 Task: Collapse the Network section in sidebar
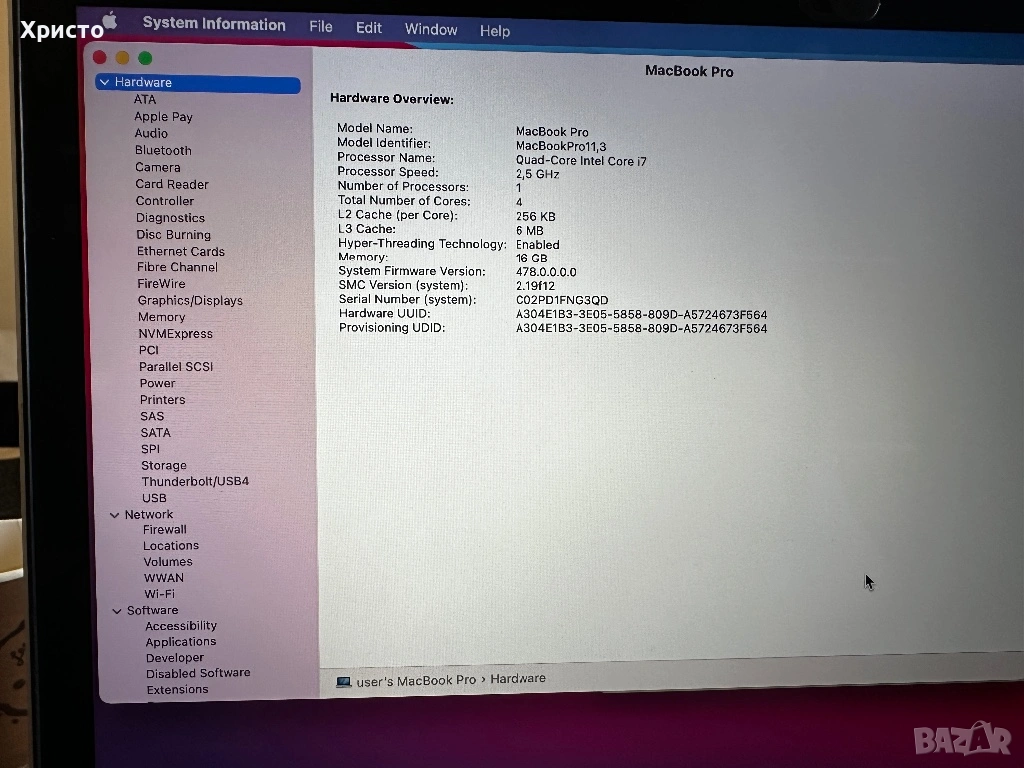click(115, 515)
